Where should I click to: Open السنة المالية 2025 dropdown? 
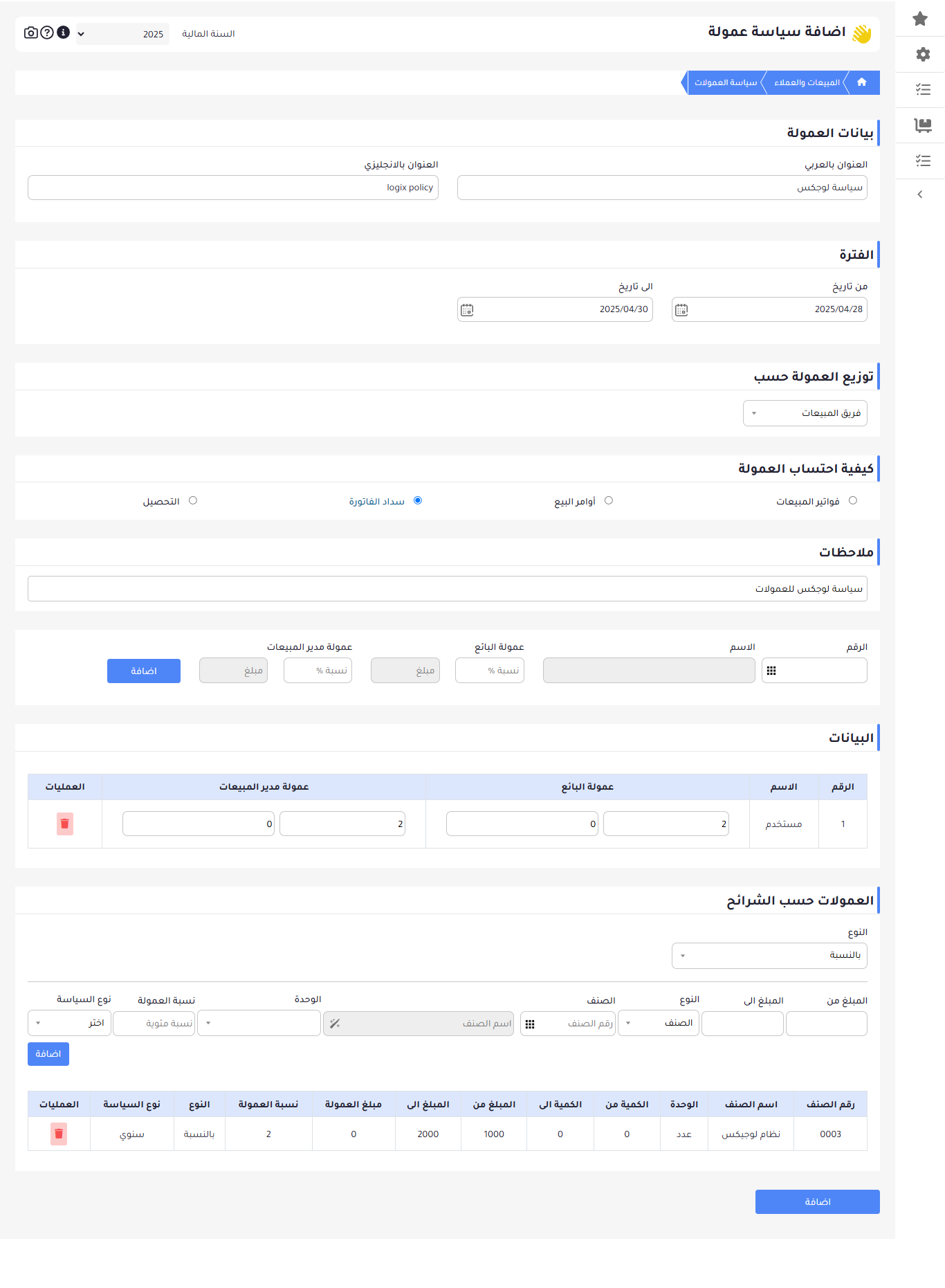click(122, 34)
